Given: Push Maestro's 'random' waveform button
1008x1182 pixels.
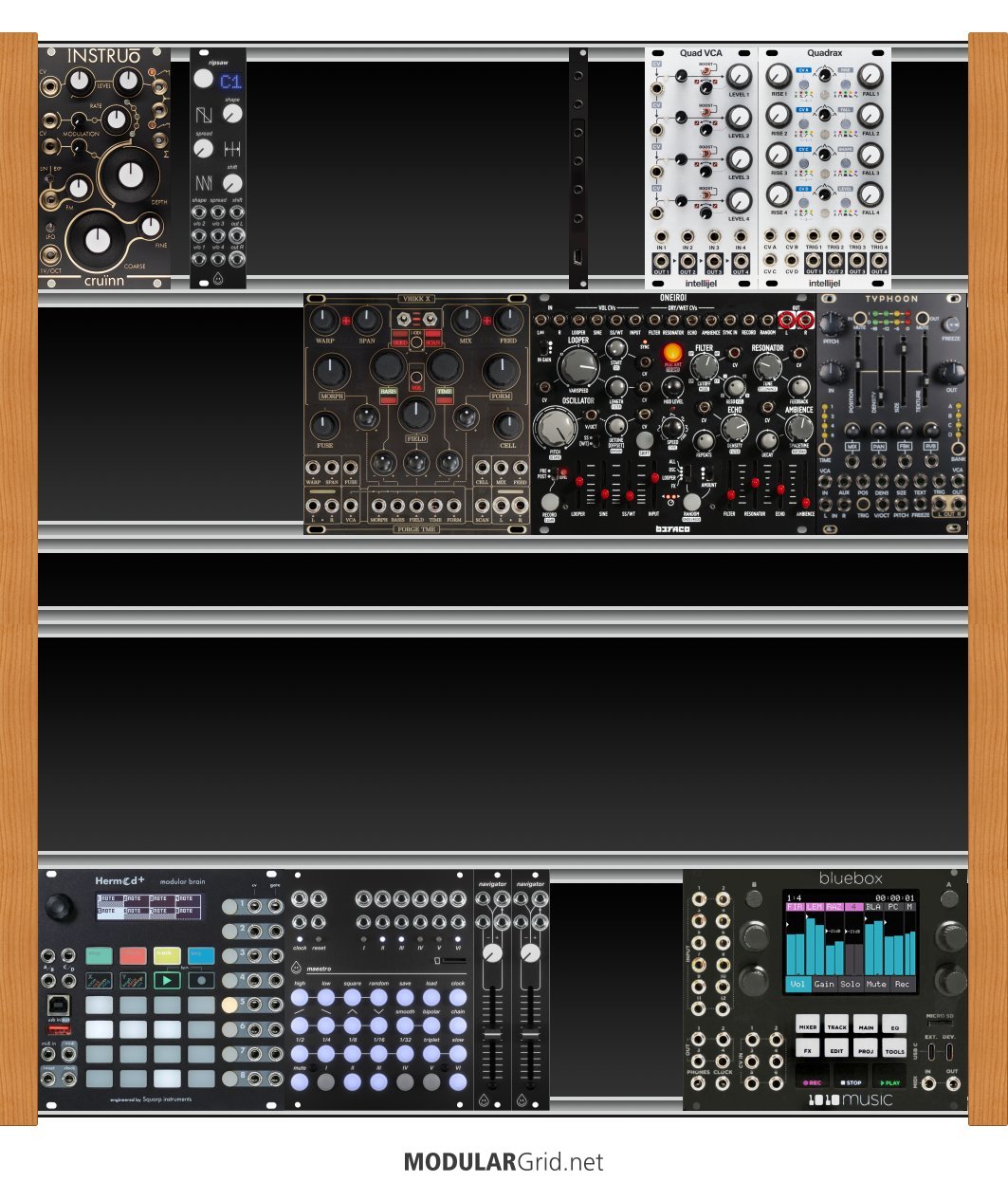Looking at the screenshot, I should tap(379, 998).
